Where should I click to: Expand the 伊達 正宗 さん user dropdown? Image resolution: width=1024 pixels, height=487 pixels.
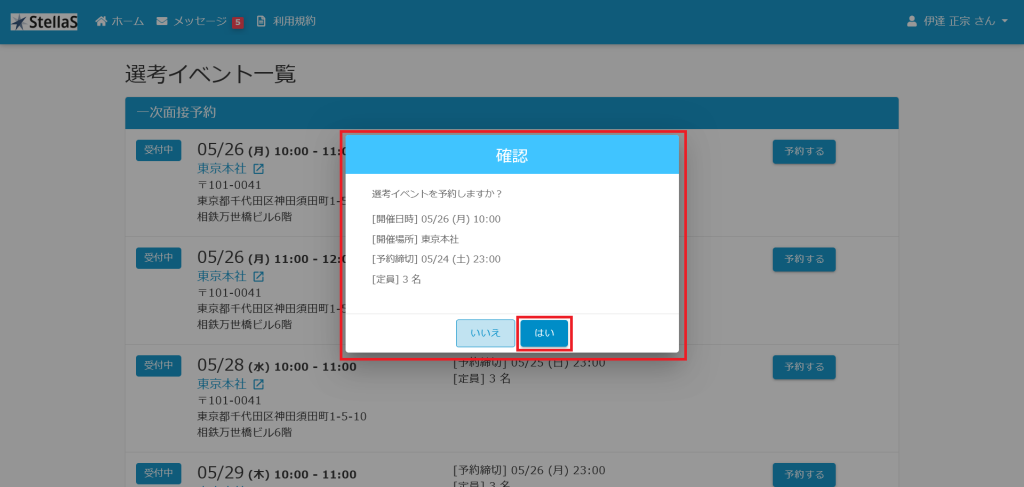(957, 21)
